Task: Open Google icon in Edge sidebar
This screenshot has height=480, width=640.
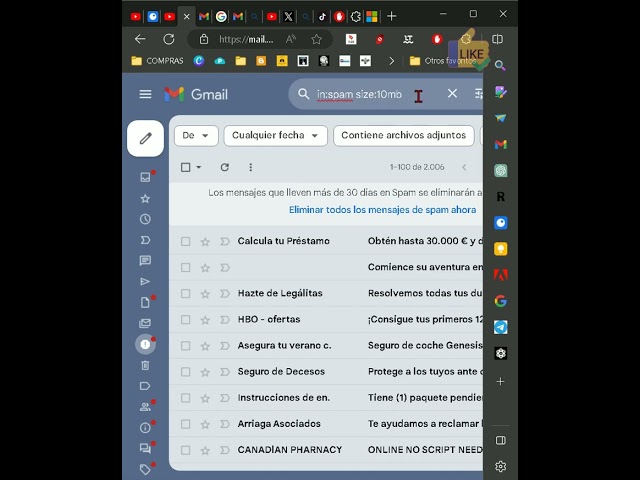Action: point(500,301)
